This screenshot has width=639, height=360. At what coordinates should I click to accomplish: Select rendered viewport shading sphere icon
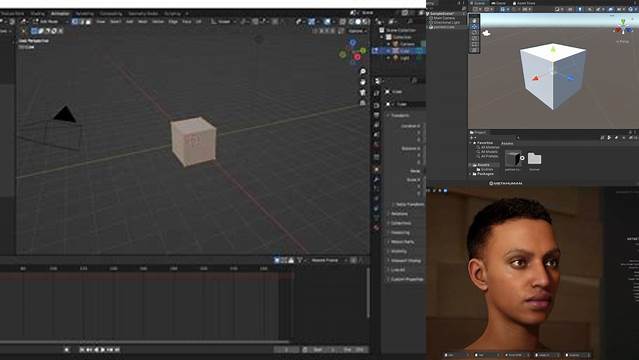(366, 22)
